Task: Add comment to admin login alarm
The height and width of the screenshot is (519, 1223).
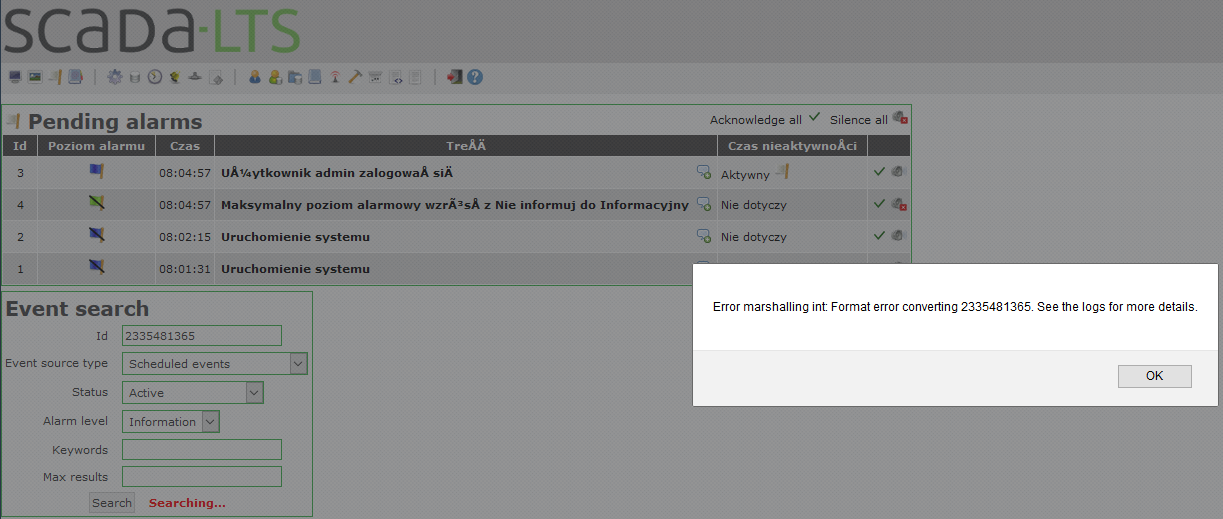Action: click(x=704, y=173)
